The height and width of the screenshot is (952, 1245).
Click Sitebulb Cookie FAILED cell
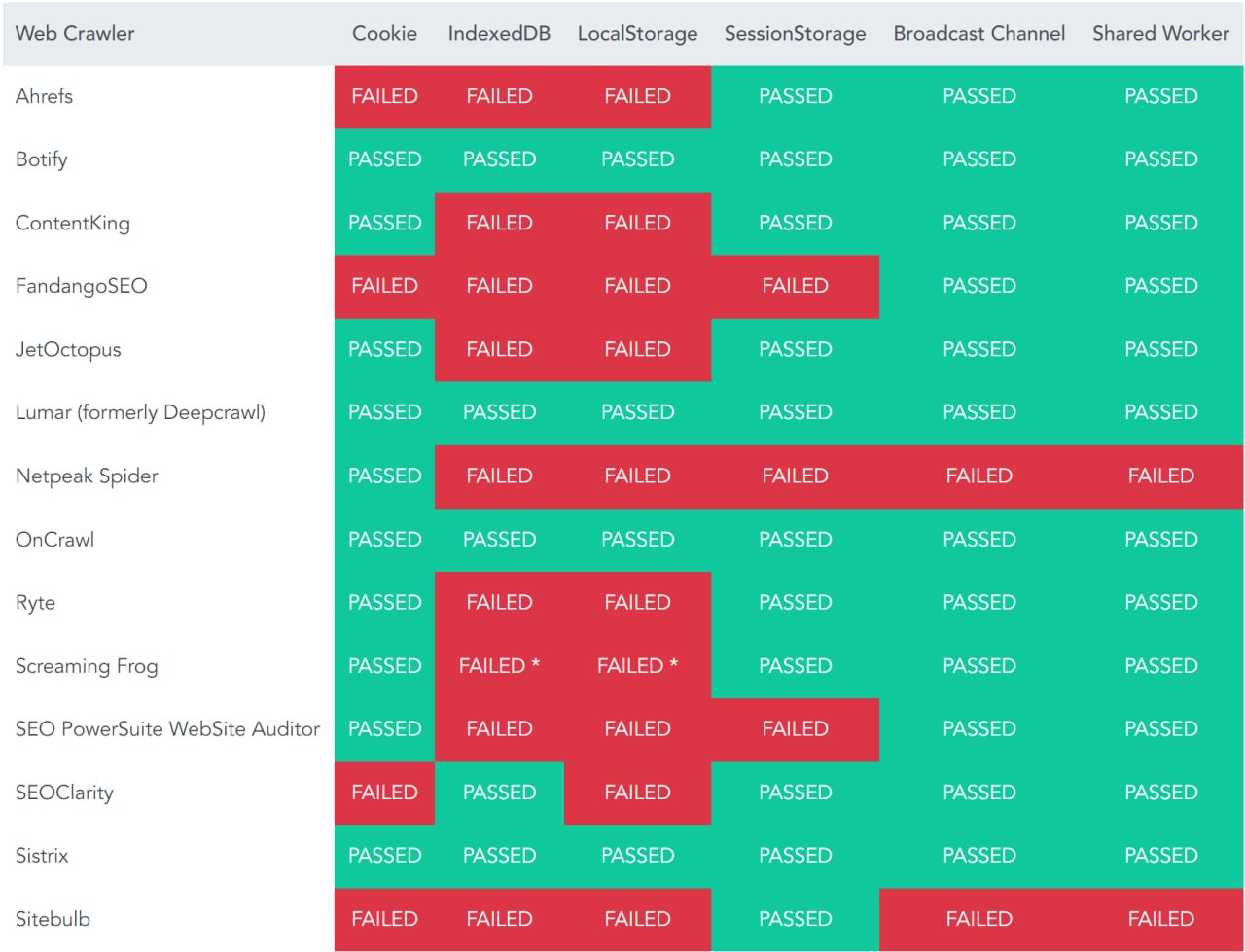tap(384, 918)
